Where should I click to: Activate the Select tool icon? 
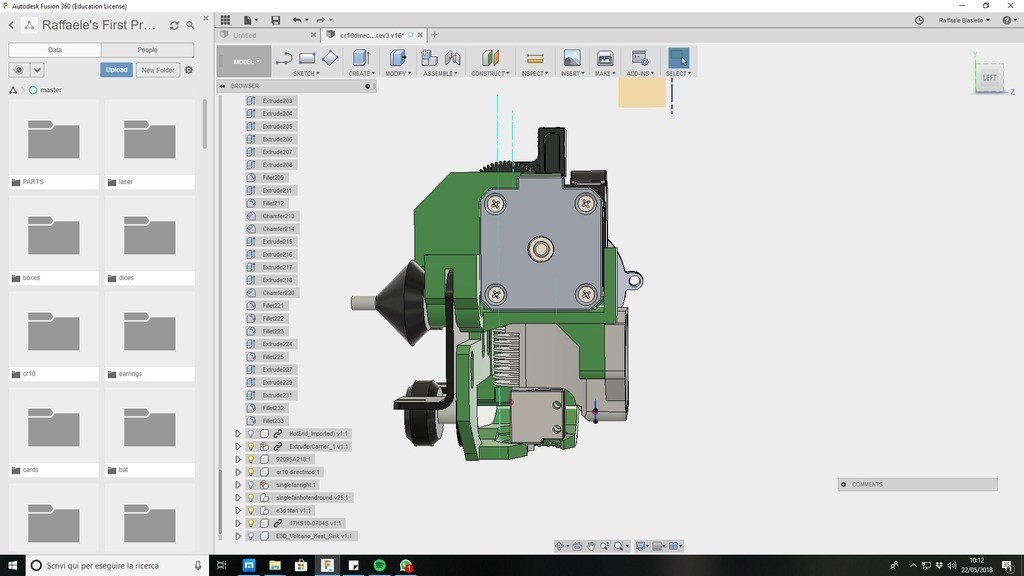click(x=679, y=58)
